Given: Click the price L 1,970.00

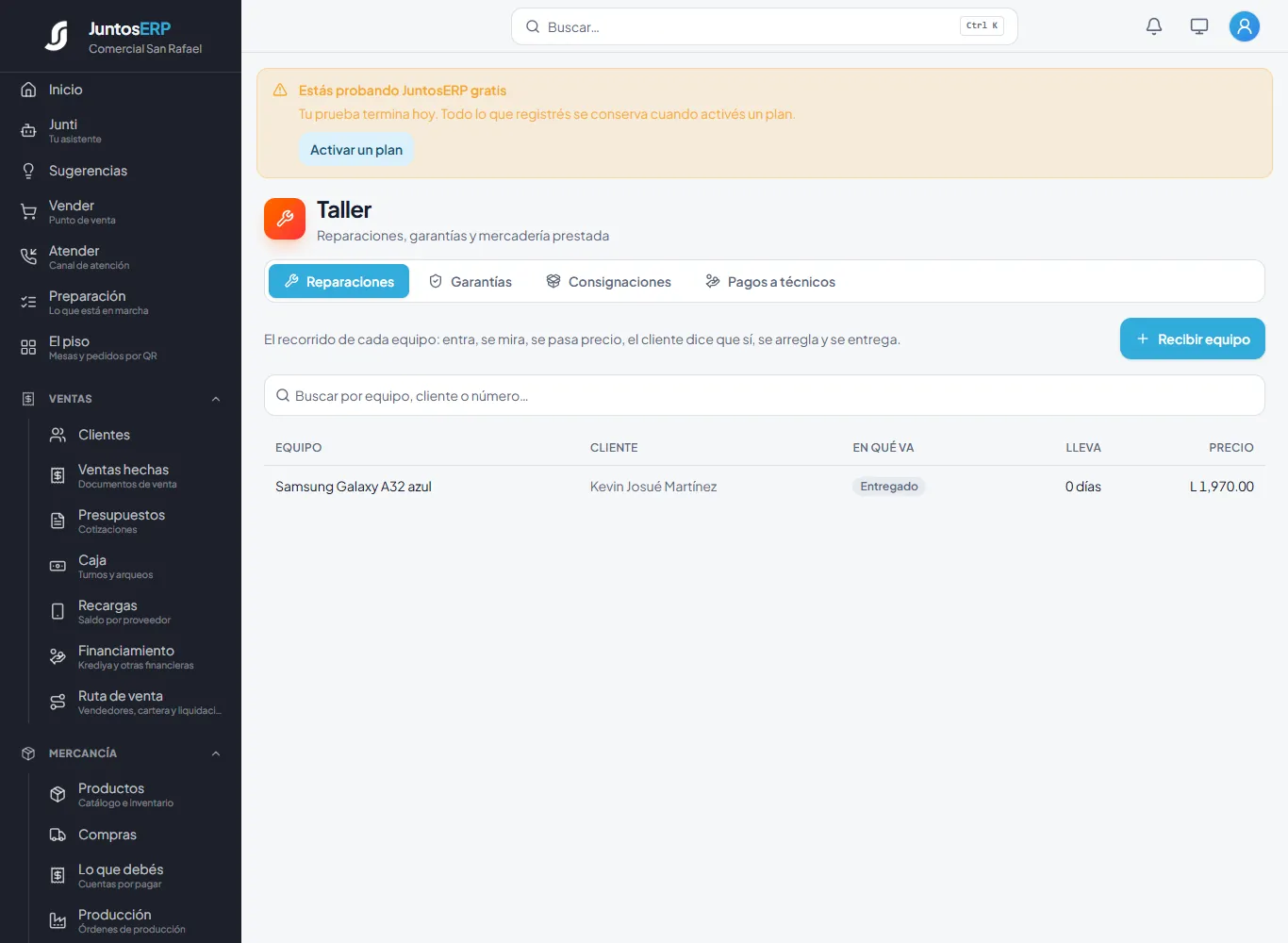Looking at the screenshot, I should tap(1222, 487).
